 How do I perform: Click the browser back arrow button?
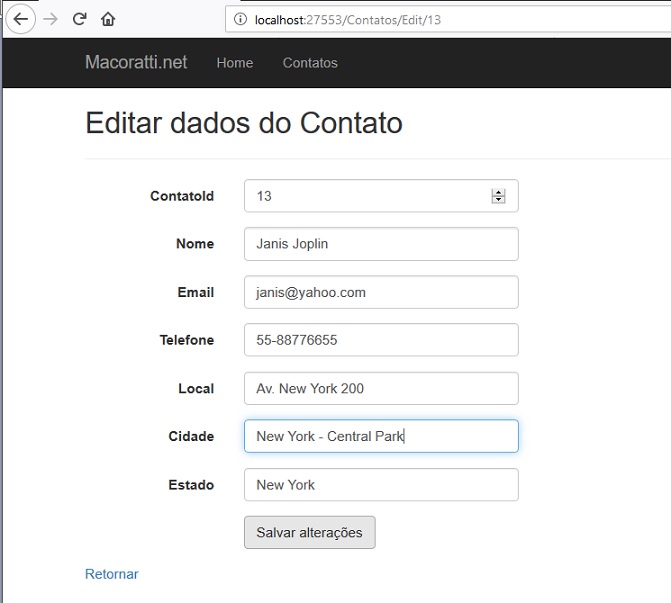pos(20,19)
